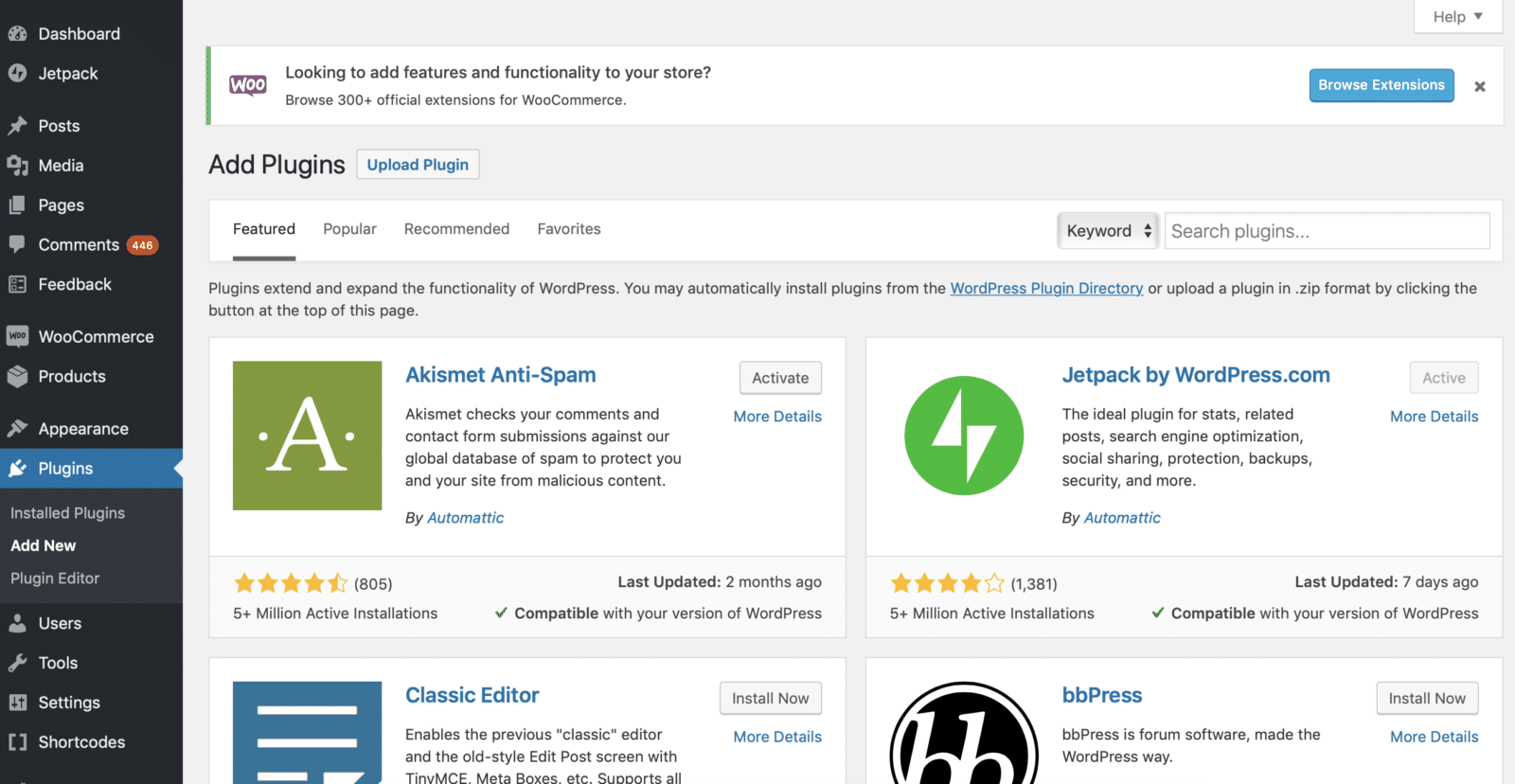Dismiss the WooCommerce extensions notice
Viewport: 1515px width, 784px height.
1479,86
